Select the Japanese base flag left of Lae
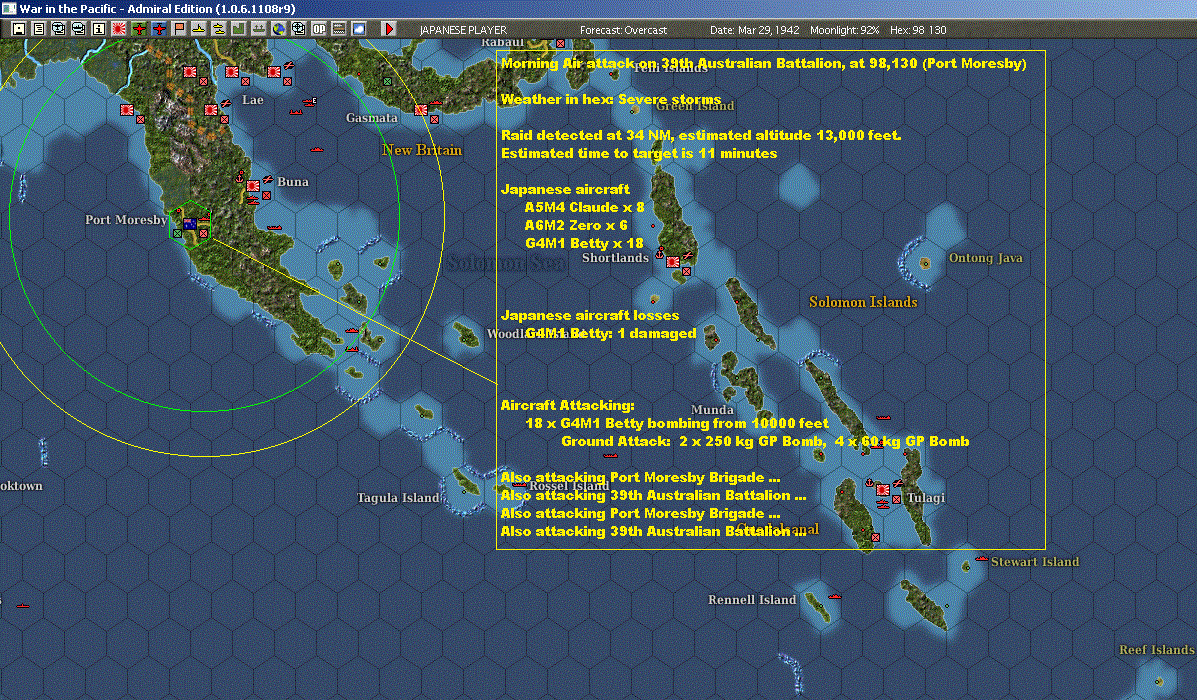 211,109
